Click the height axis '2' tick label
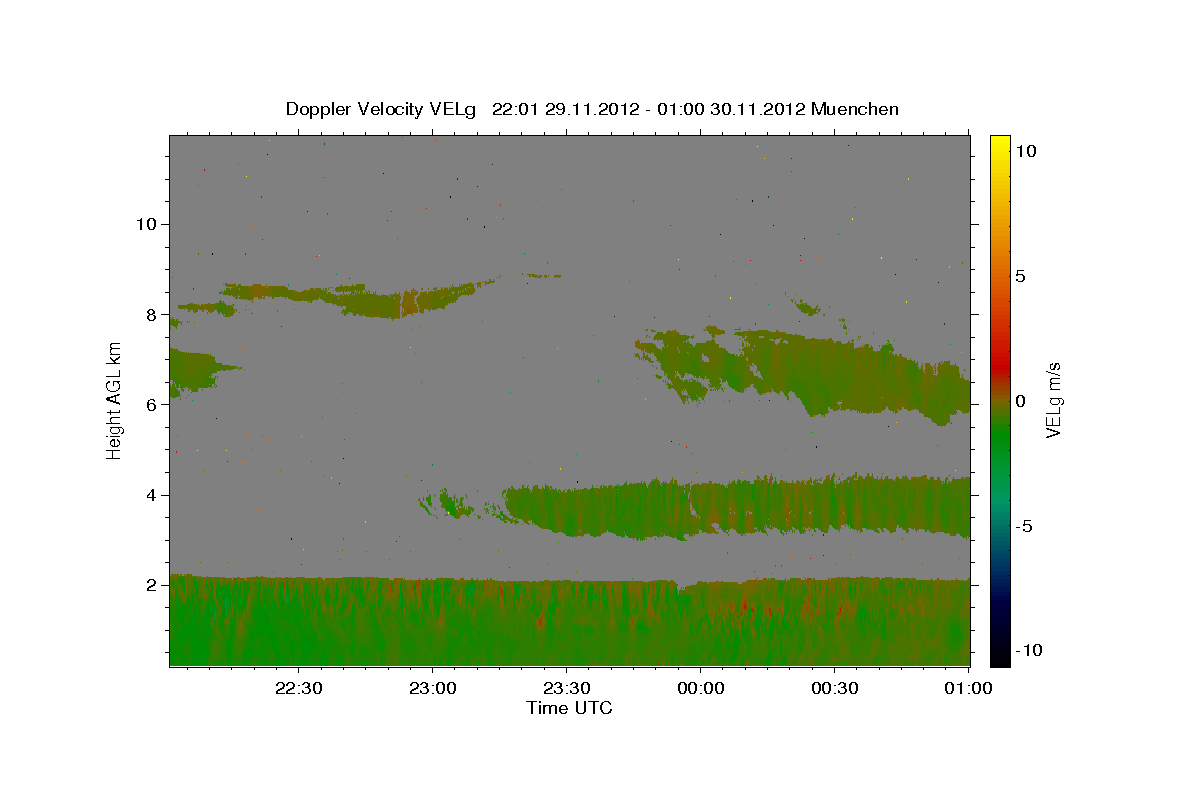The image size is (1200, 800). pyautogui.click(x=150, y=585)
